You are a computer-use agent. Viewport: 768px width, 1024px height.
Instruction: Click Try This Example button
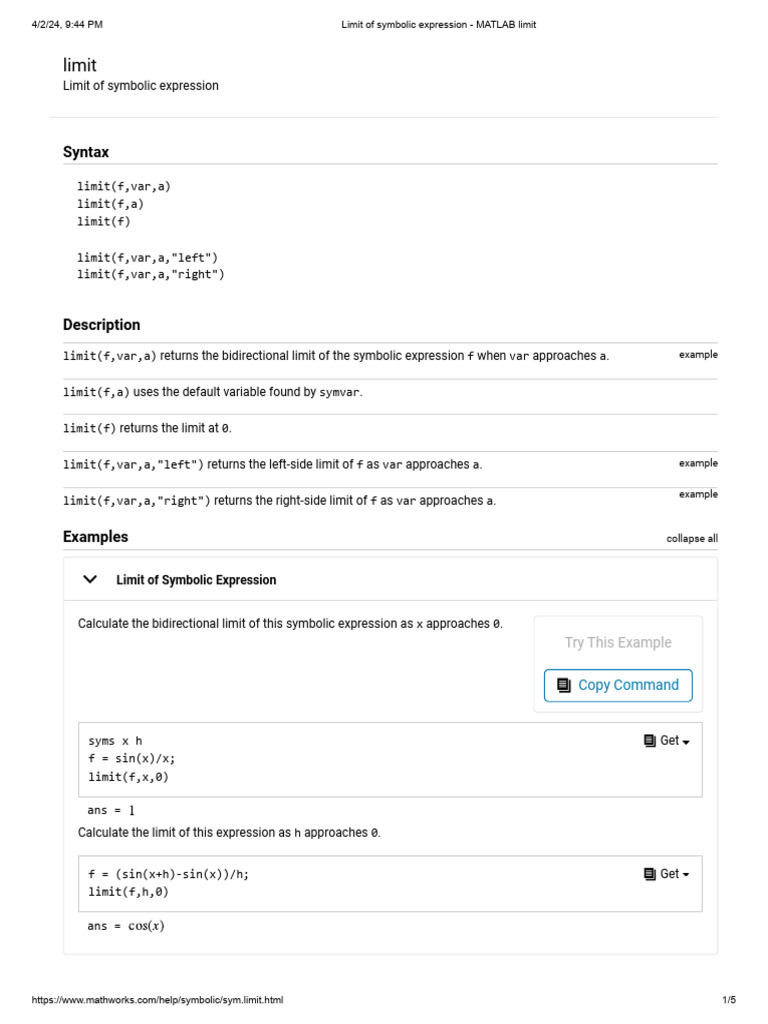pos(618,643)
